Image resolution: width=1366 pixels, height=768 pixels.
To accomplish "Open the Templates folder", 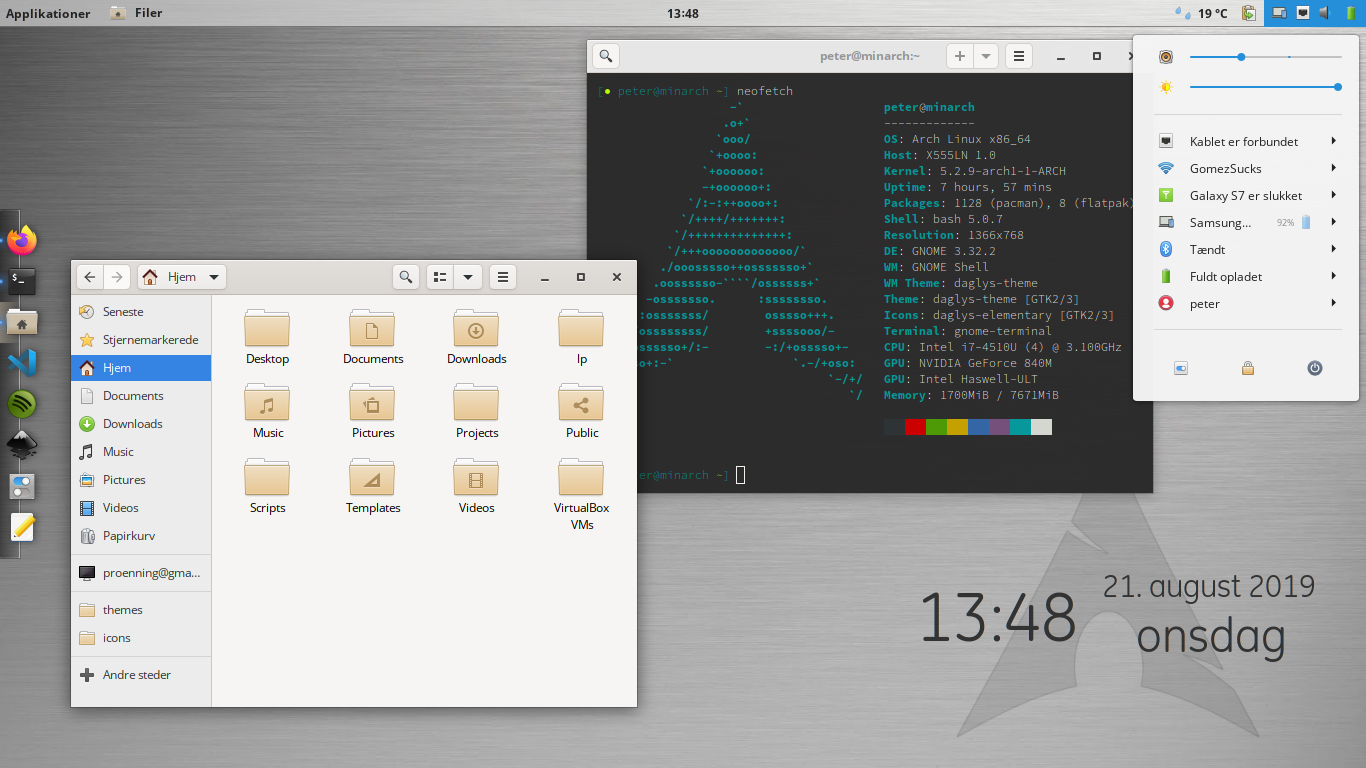I will point(373,487).
